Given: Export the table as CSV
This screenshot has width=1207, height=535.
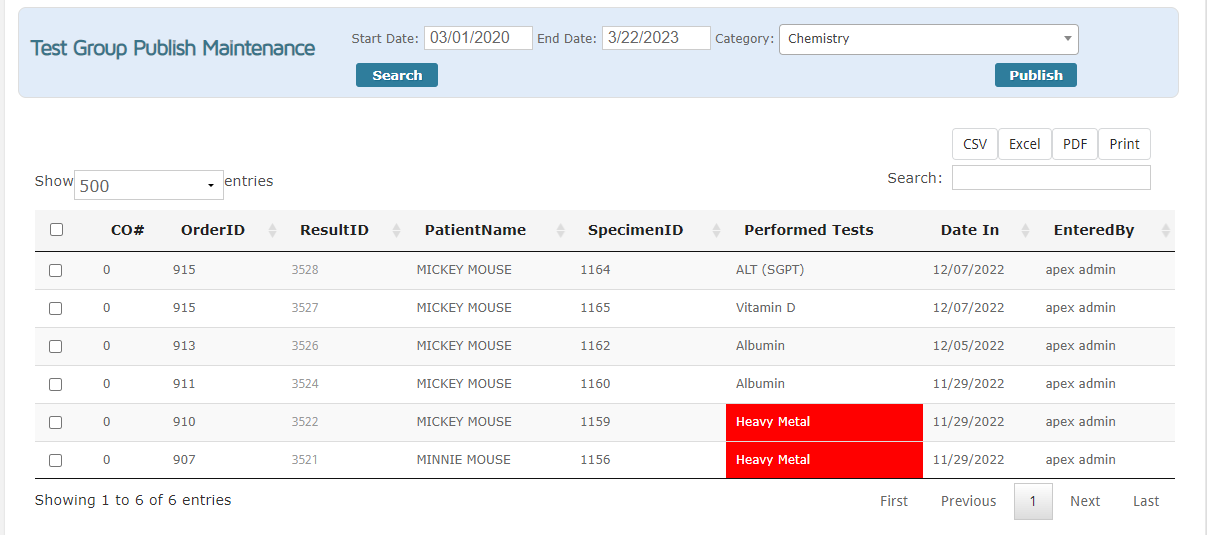Looking at the screenshot, I should coord(975,144).
